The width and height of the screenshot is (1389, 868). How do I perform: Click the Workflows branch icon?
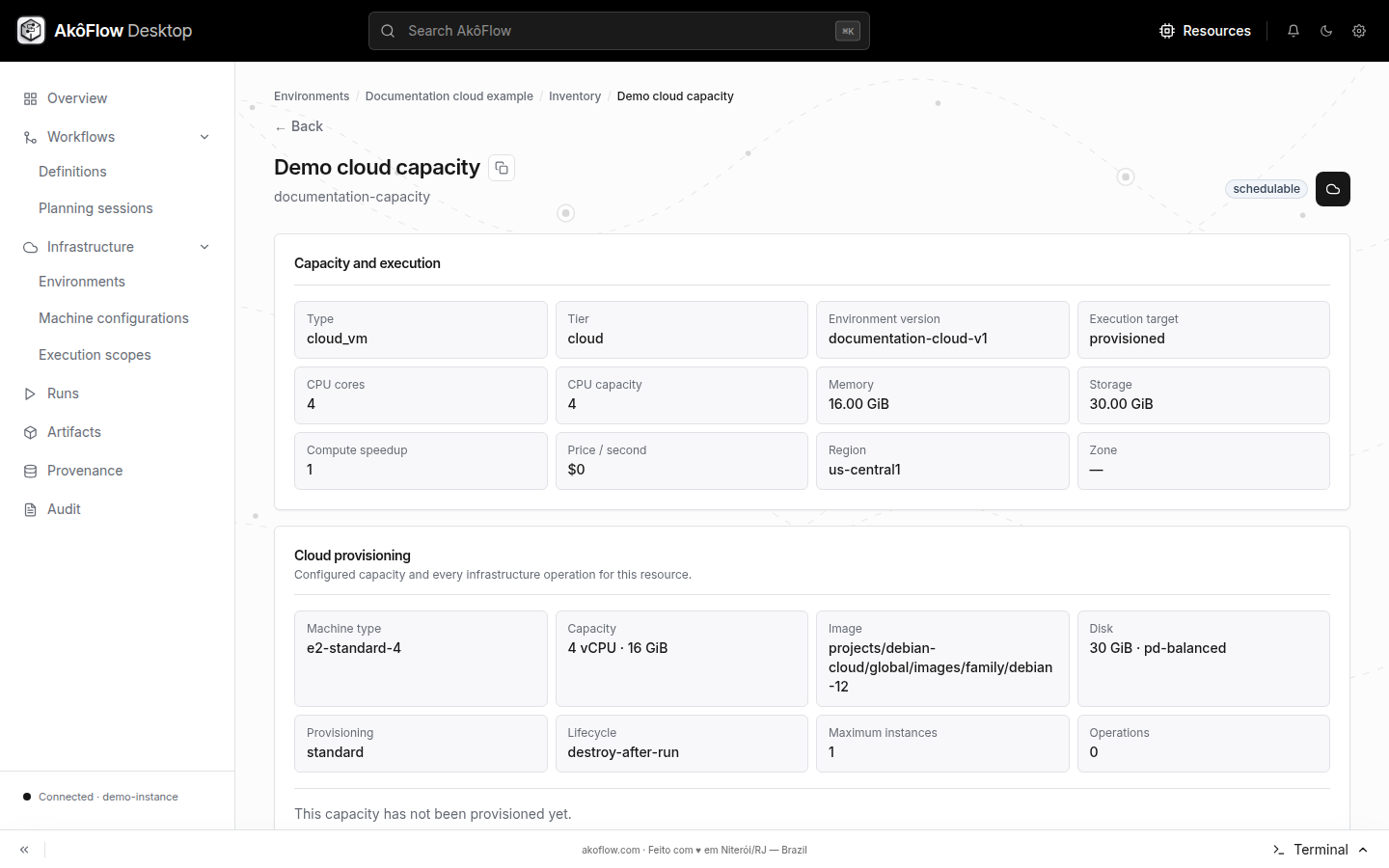30,137
